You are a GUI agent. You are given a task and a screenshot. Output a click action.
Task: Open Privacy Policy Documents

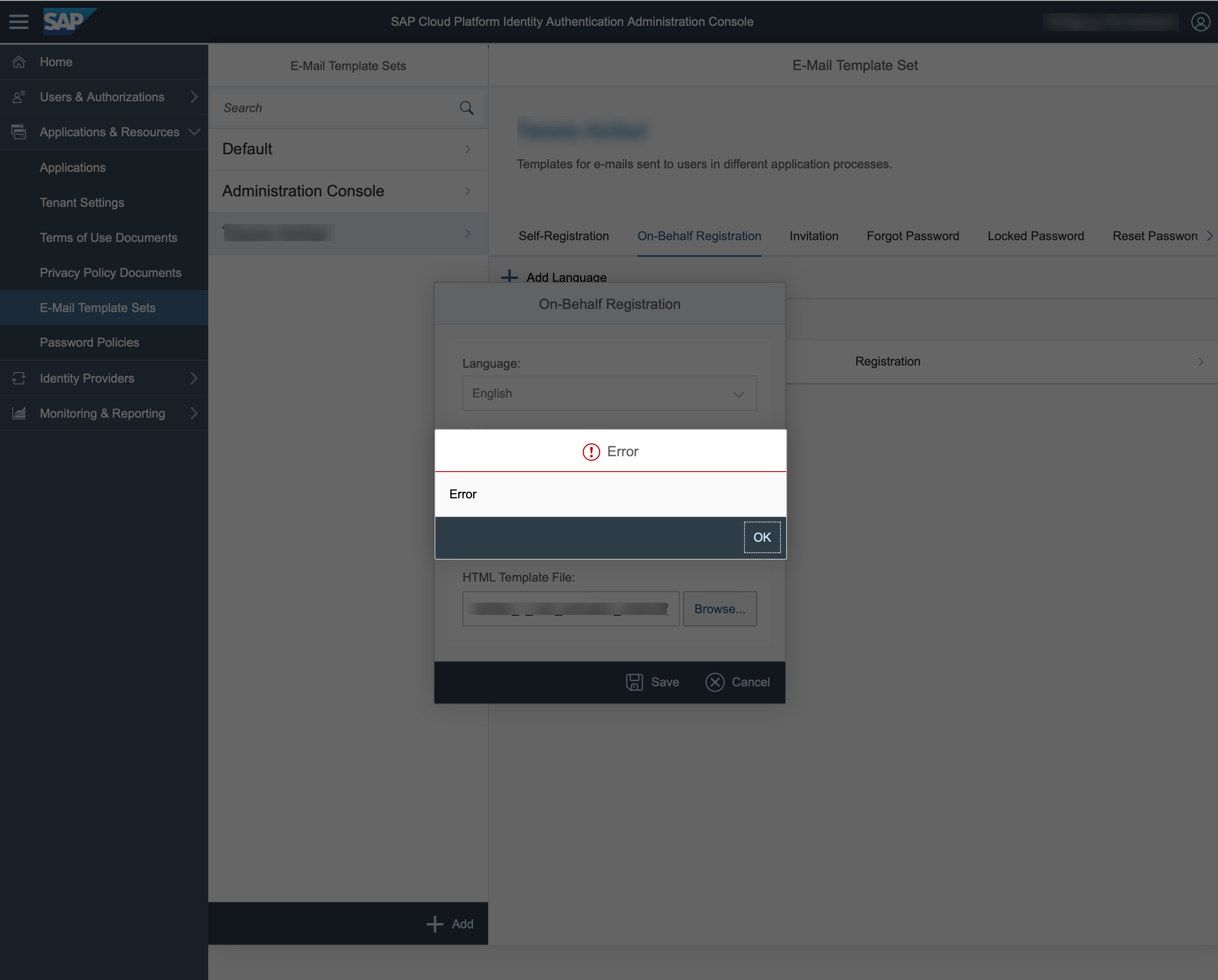104,273
